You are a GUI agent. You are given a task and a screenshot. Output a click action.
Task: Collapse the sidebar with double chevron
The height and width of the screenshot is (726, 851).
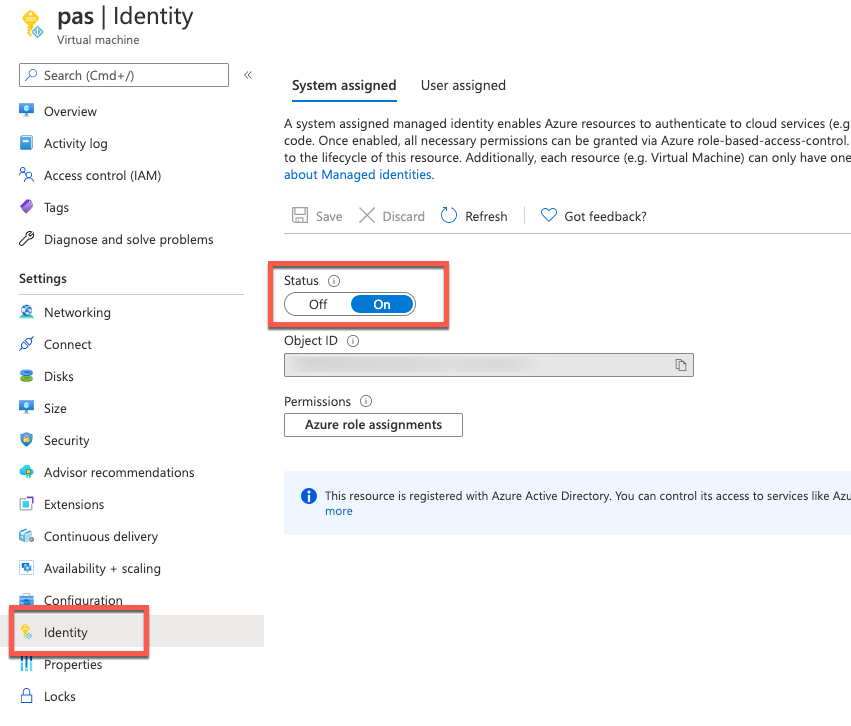click(248, 75)
